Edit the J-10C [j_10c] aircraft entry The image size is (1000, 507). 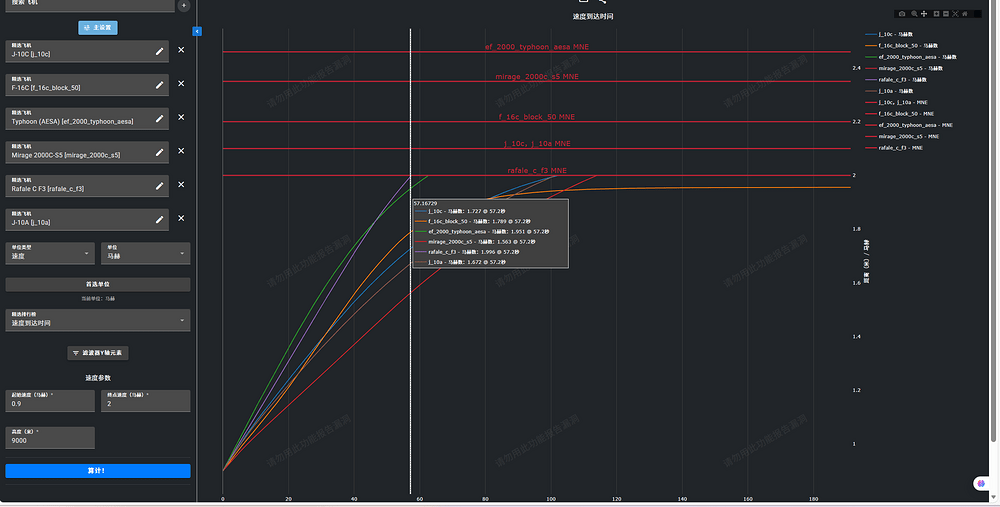[159, 51]
